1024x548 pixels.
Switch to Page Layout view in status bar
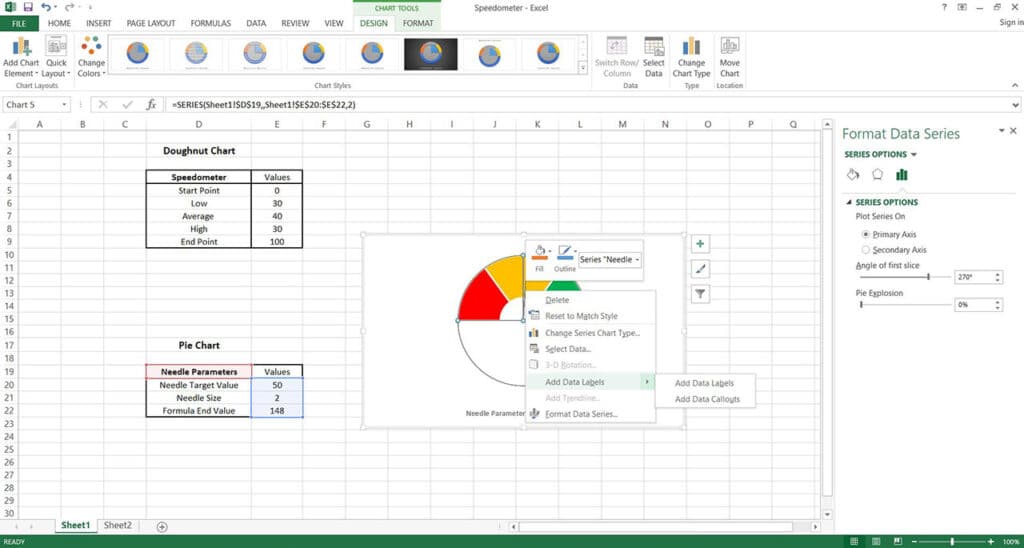pos(876,541)
